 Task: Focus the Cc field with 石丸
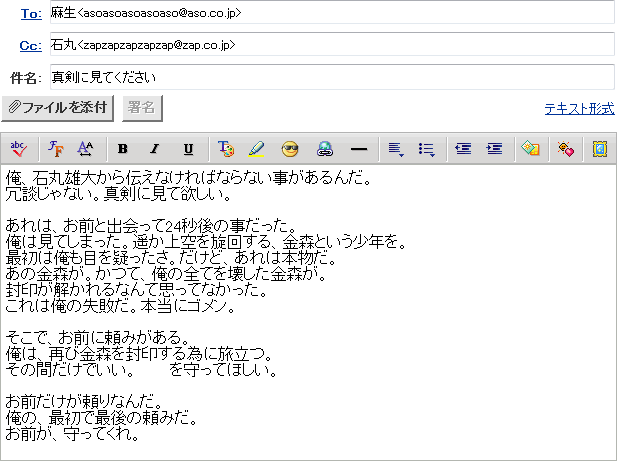pyautogui.click(x=332, y=44)
